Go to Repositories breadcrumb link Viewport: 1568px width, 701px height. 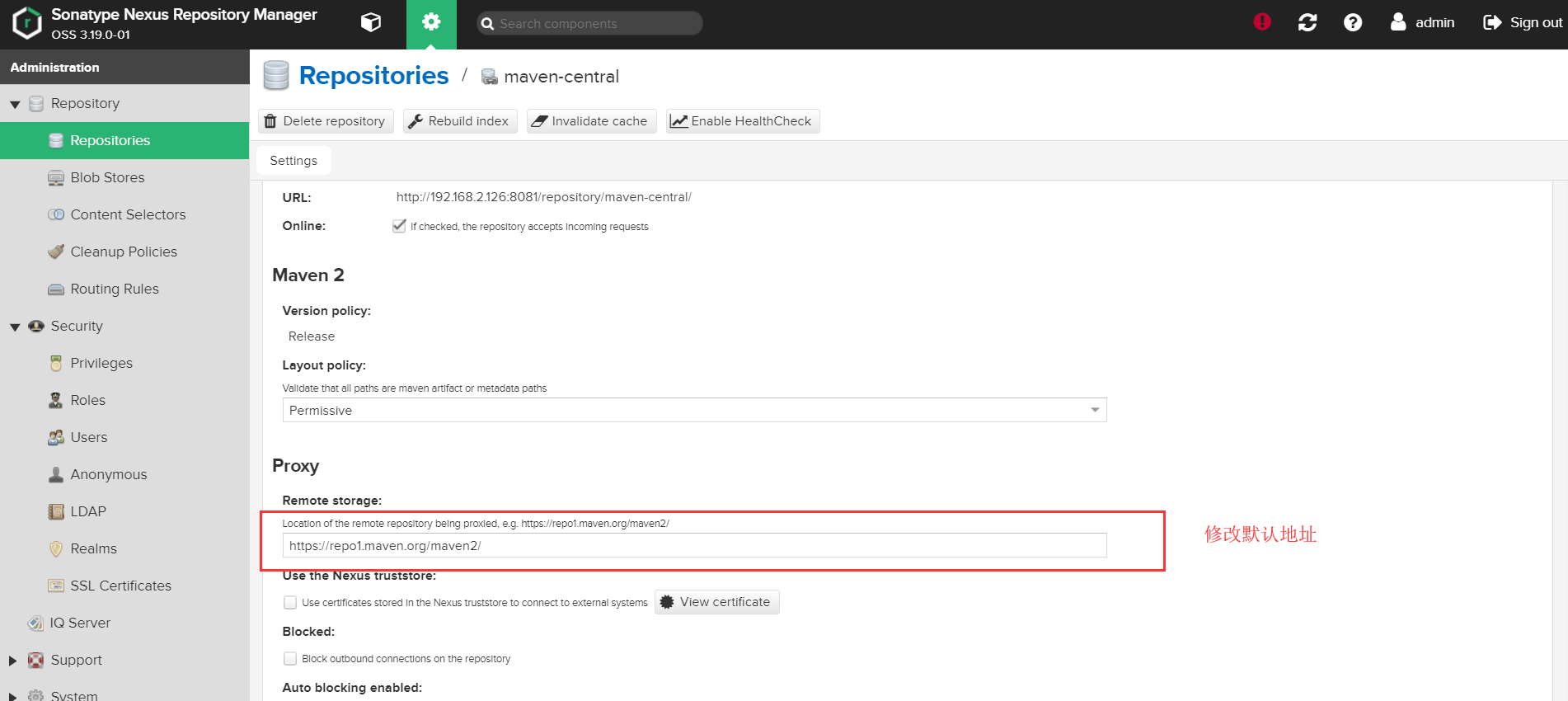coord(373,75)
